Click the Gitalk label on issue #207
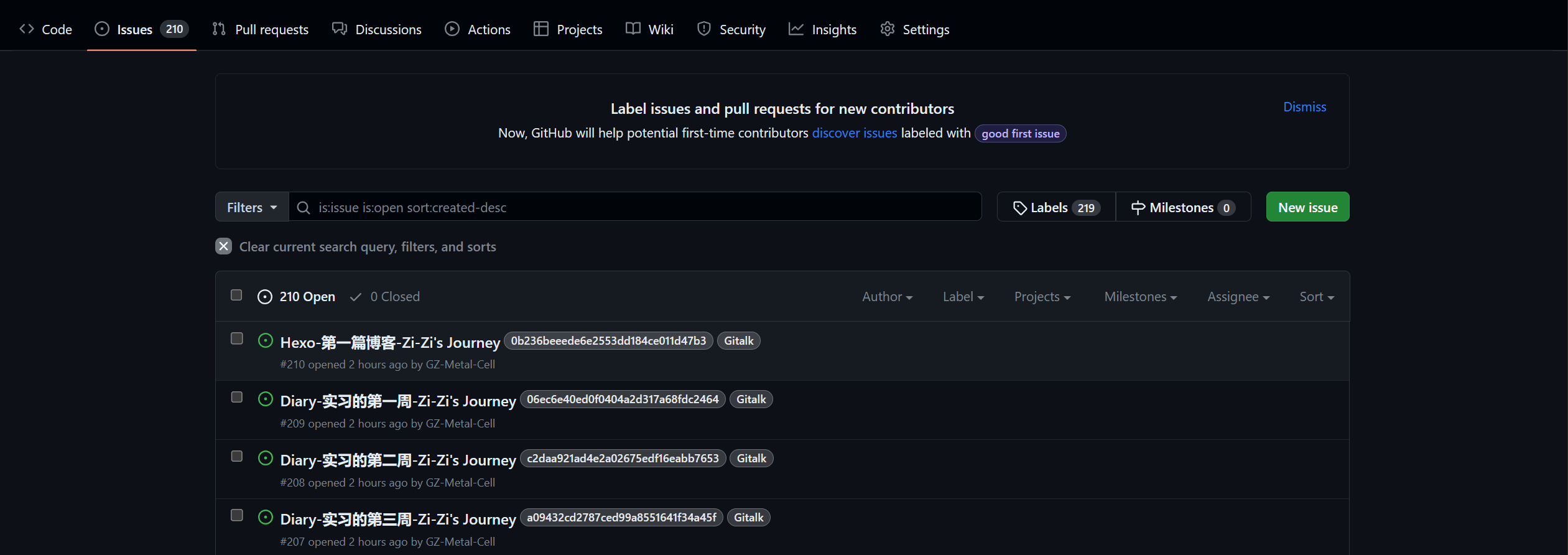 click(x=749, y=518)
